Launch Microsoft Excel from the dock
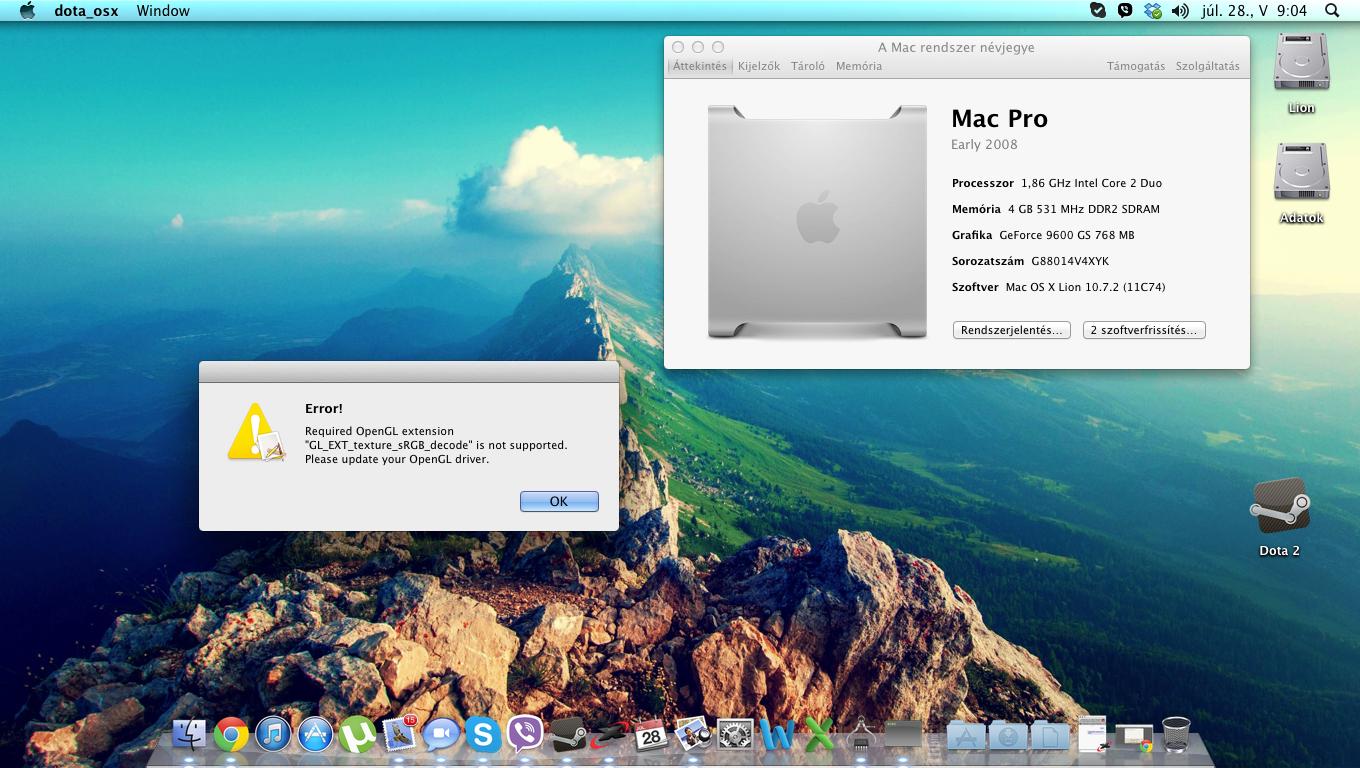The image size is (1360, 768). [x=819, y=735]
